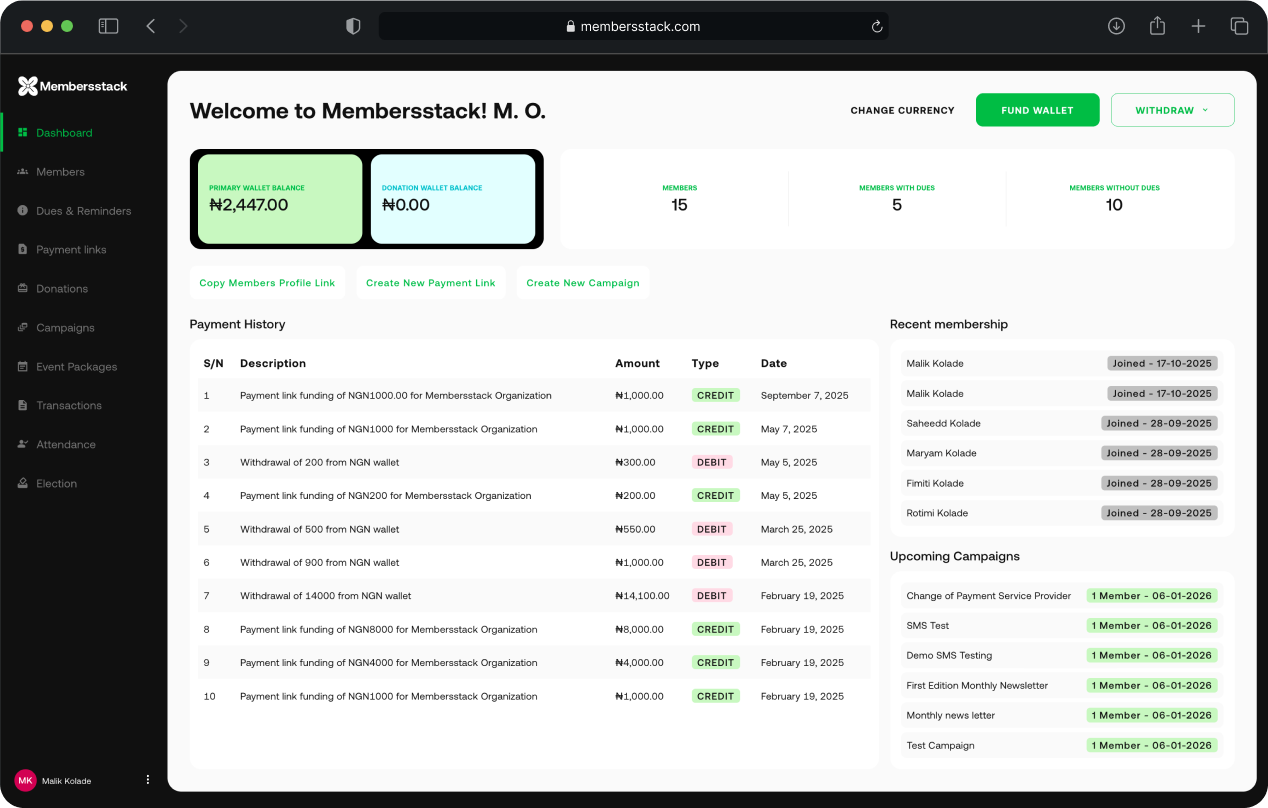Expand the Withdraw dropdown
This screenshot has height=808, width=1268.
pos(1172,110)
